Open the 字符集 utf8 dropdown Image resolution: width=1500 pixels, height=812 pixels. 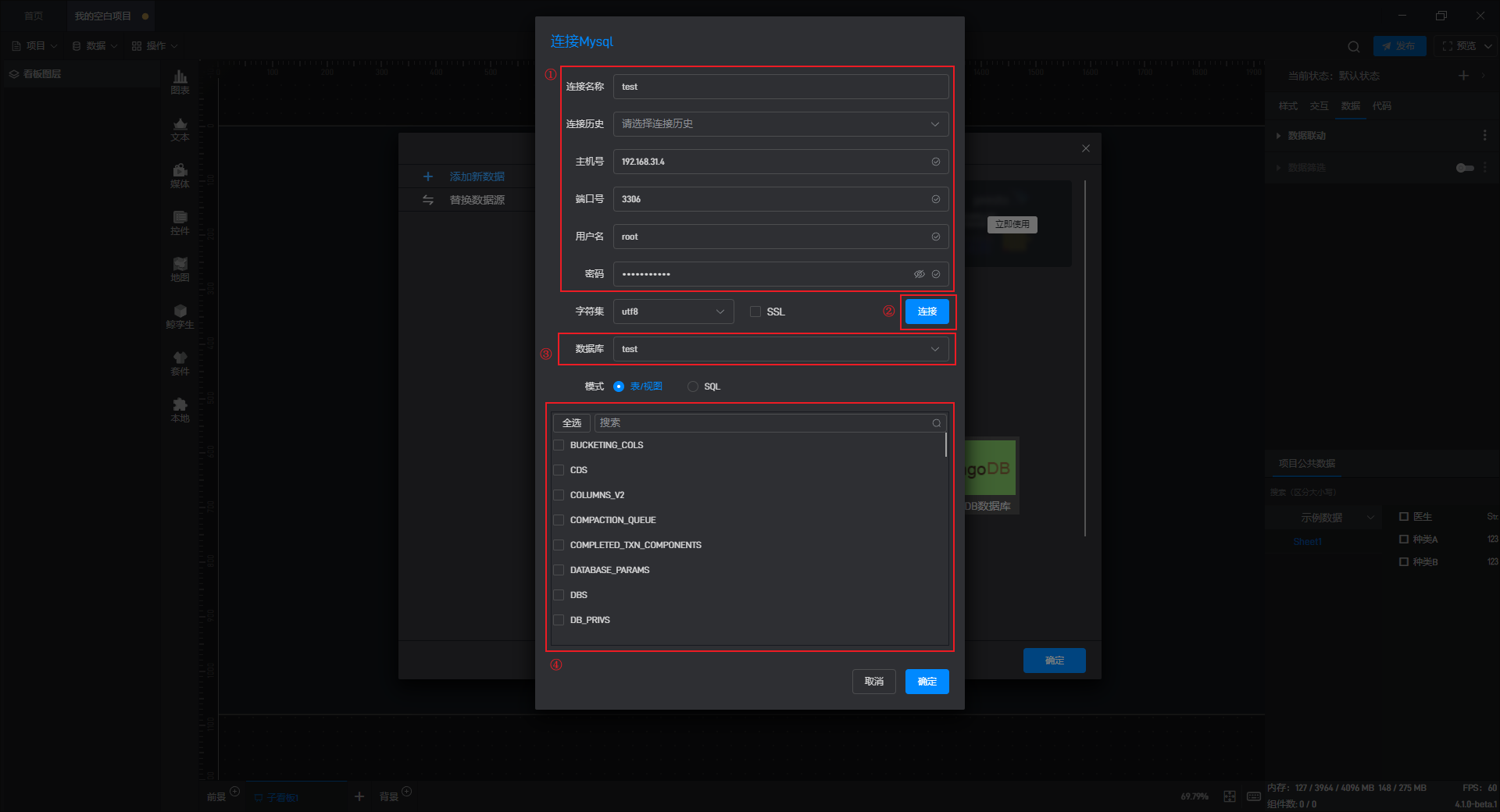pyautogui.click(x=673, y=312)
